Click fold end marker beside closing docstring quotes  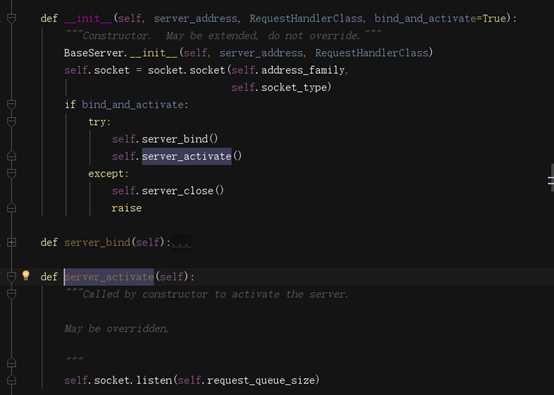point(11,363)
